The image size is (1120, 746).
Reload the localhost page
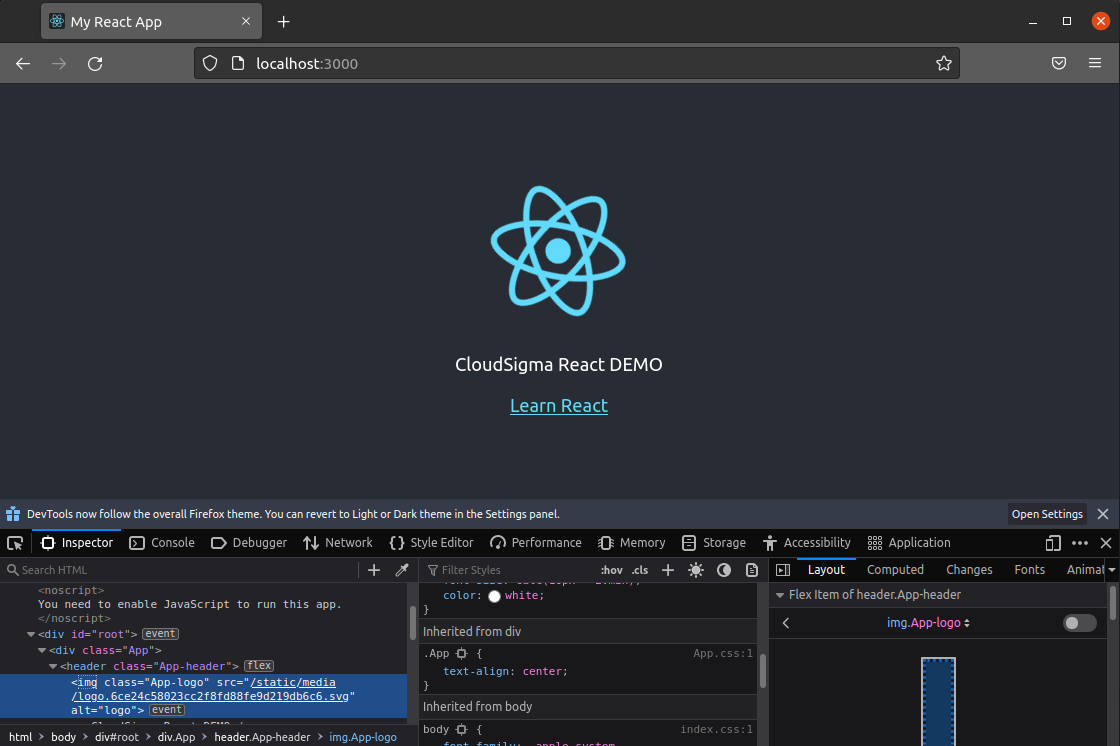[x=95, y=64]
